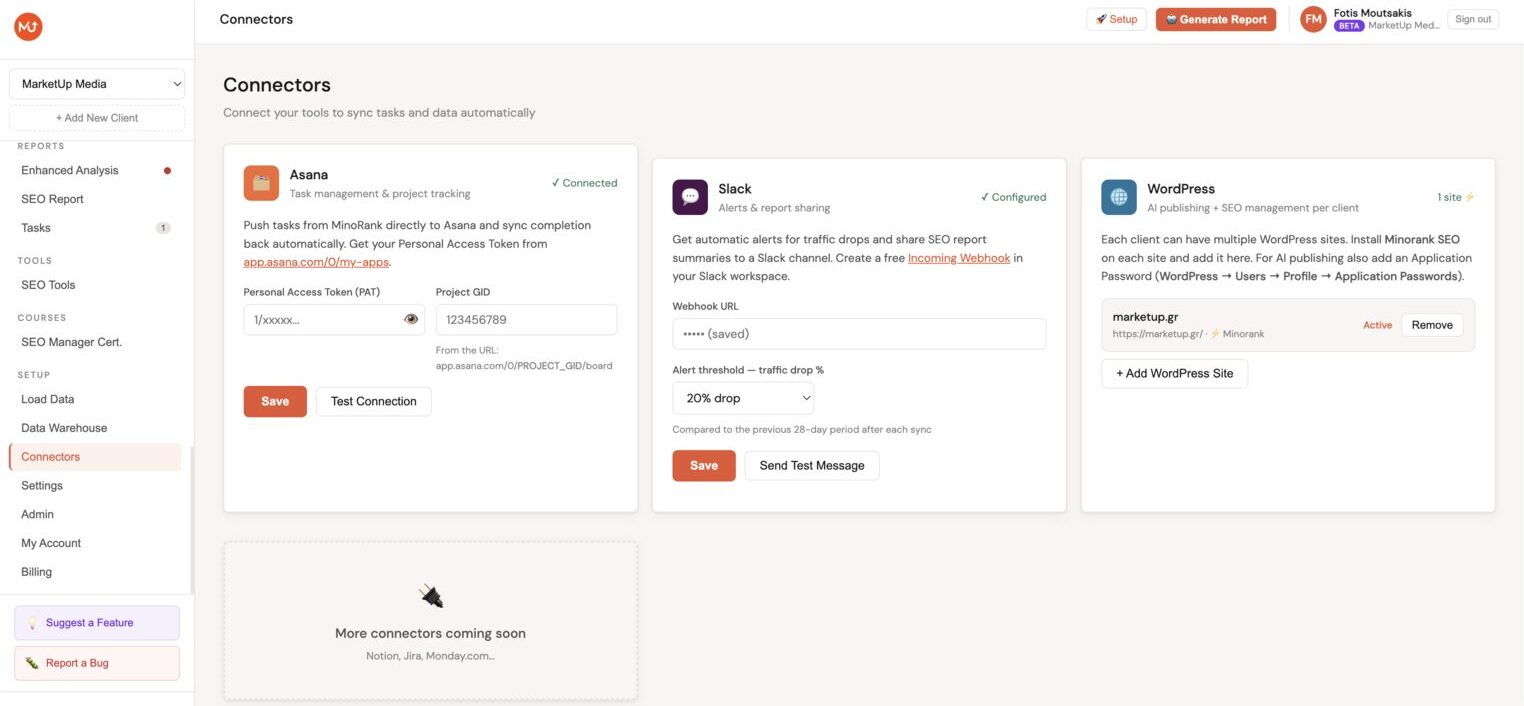Click Personal Access Token input field

(x=334, y=320)
